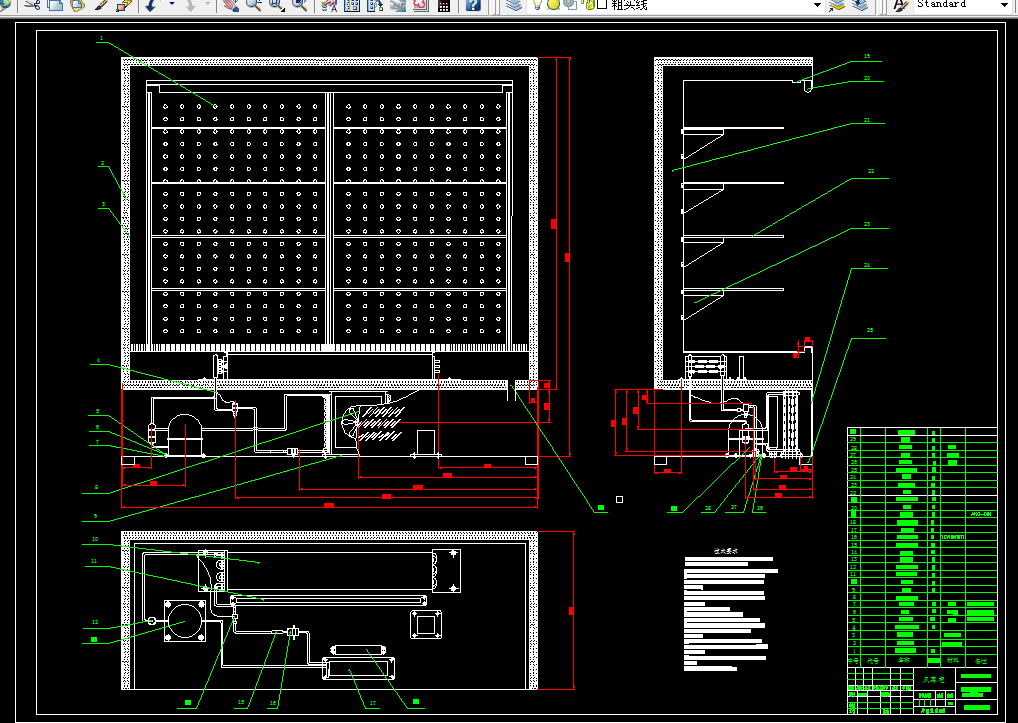Open the Properties palette icon
Screen dimensions: 1018x723
tap(329, 5)
